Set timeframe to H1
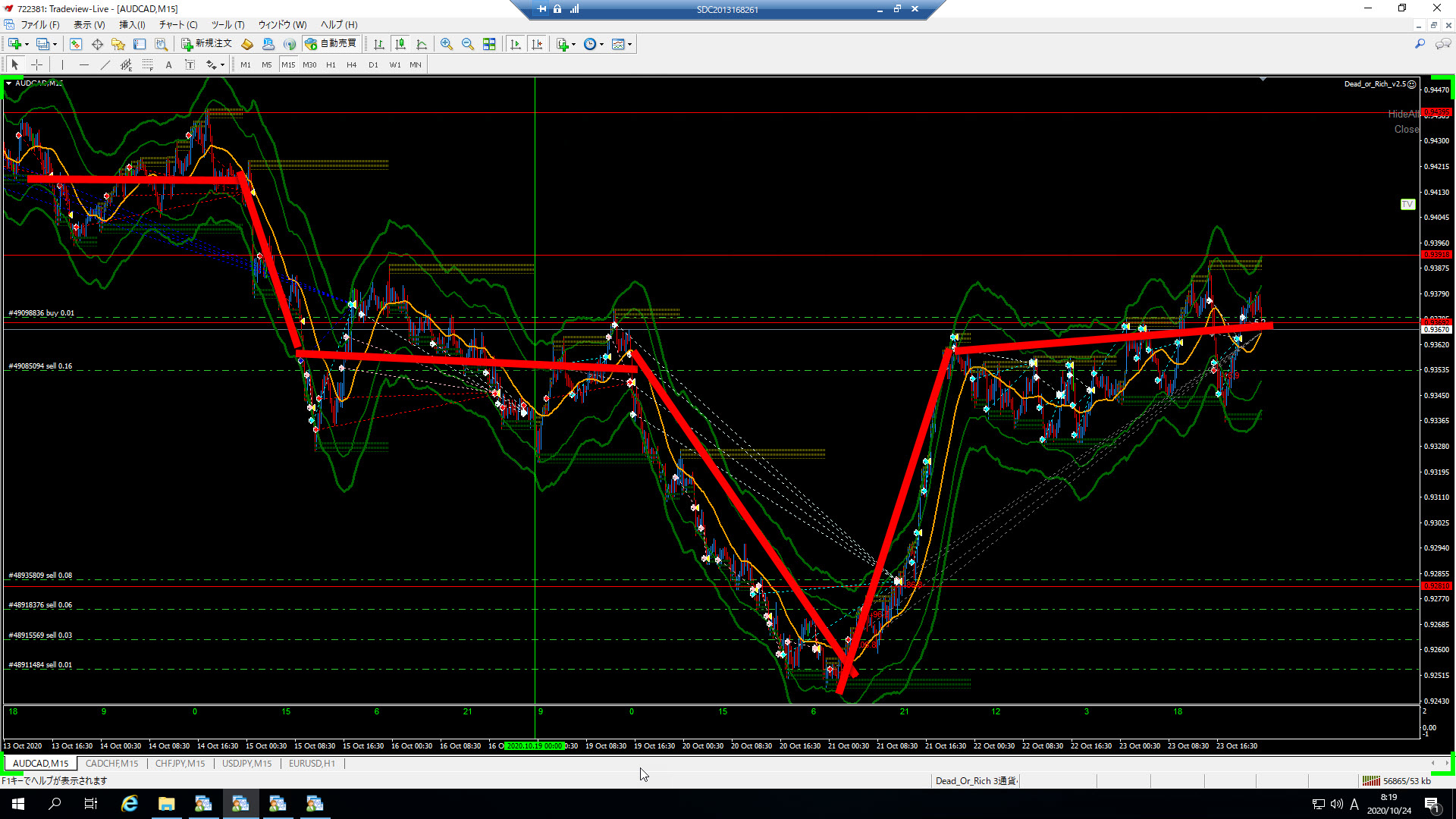The image size is (1456, 819). tap(331, 65)
